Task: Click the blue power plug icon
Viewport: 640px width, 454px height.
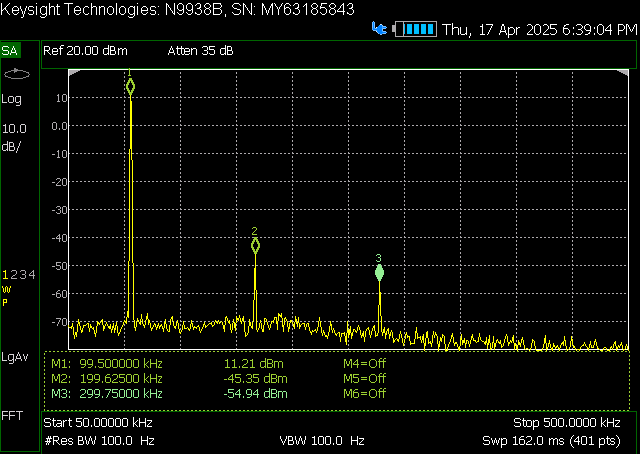Action: (379, 29)
